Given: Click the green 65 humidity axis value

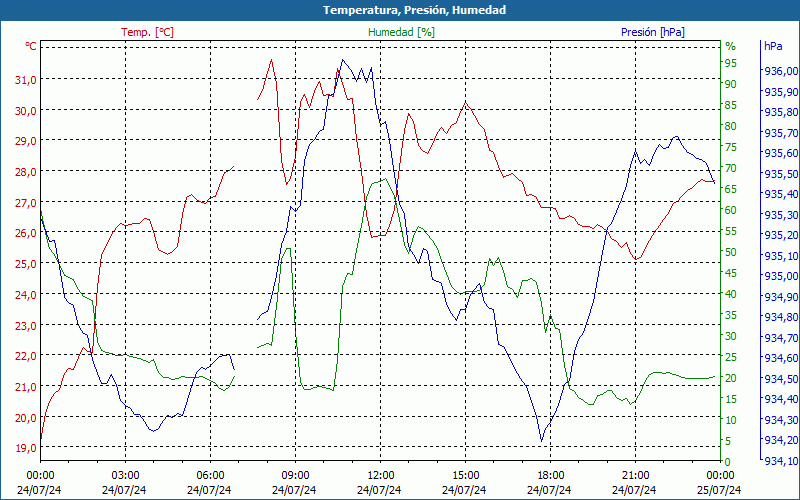Looking at the screenshot, I should point(731,189).
